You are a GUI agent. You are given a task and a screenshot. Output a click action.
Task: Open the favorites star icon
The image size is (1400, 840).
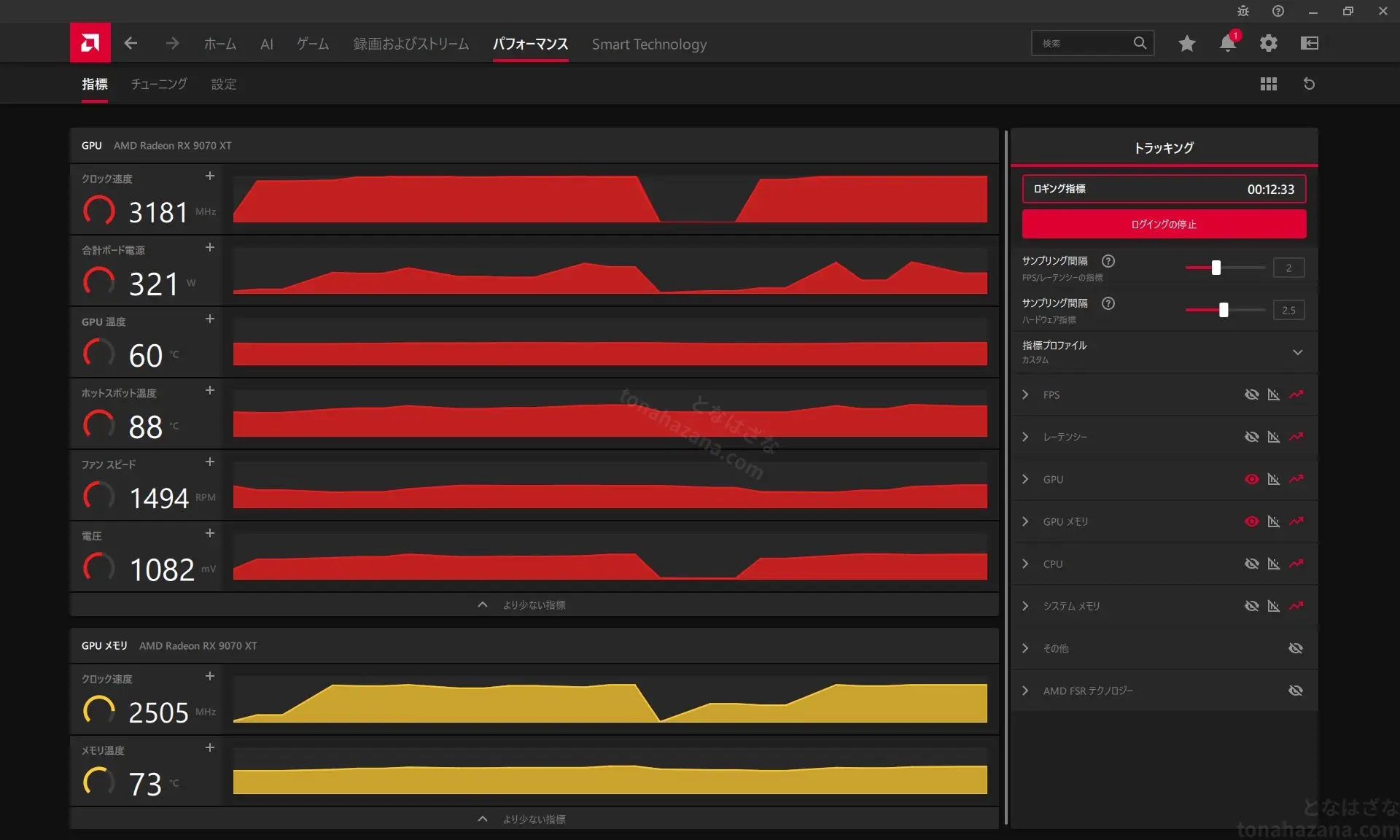coord(1187,43)
